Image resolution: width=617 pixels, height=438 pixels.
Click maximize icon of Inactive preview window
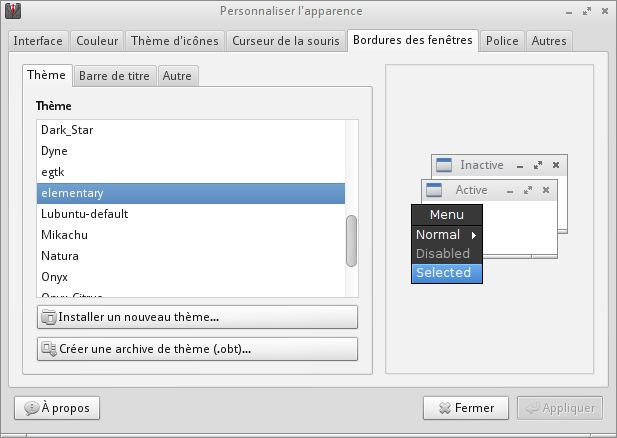[x=538, y=165]
